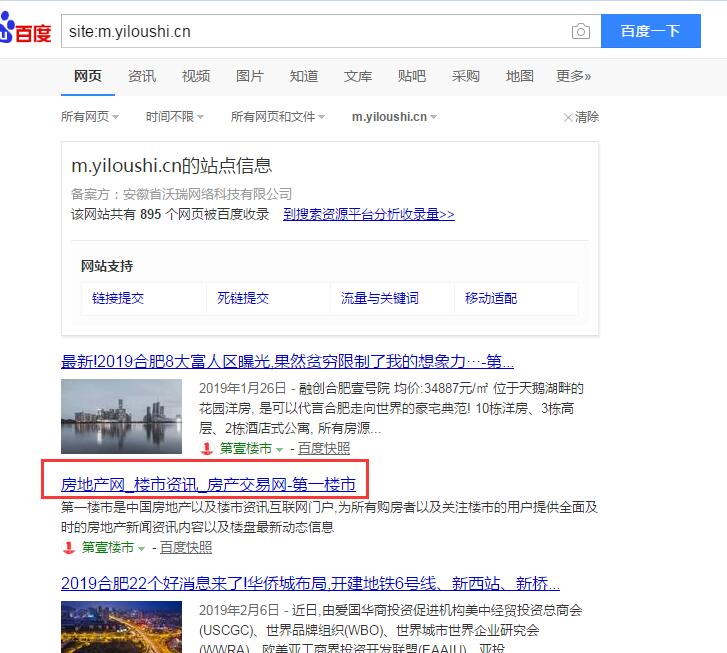This screenshot has width=727, height=653.
Task: Click the m.yiloushi.cn的站点信息 heading
Action: [172, 166]
